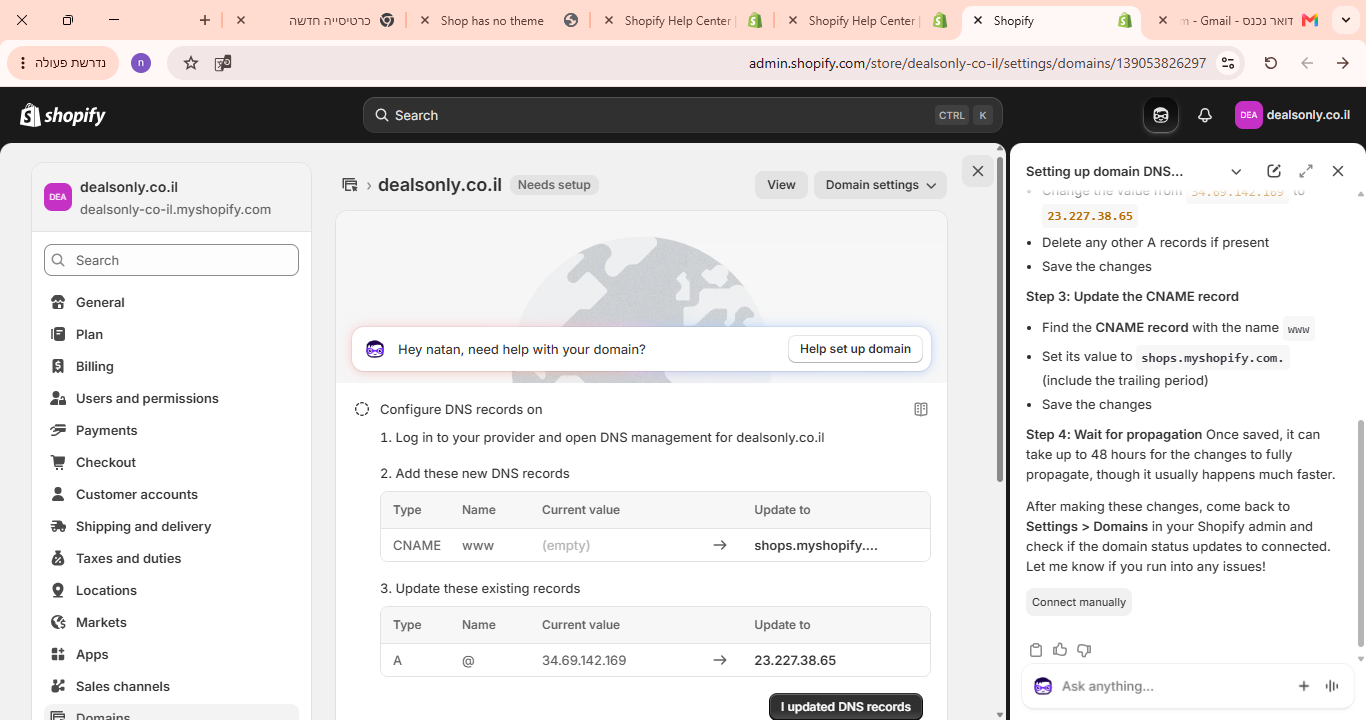Viewport: 1366px width, 720px height.
Task: Click the View button
Action: coord(781,185)
